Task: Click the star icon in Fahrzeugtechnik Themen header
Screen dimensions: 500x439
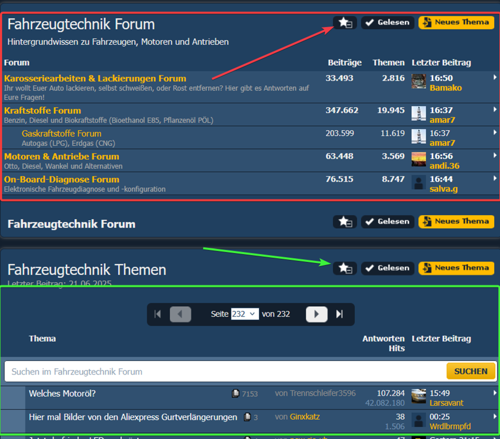Action: pyautogui.click(x=345, y=268)
